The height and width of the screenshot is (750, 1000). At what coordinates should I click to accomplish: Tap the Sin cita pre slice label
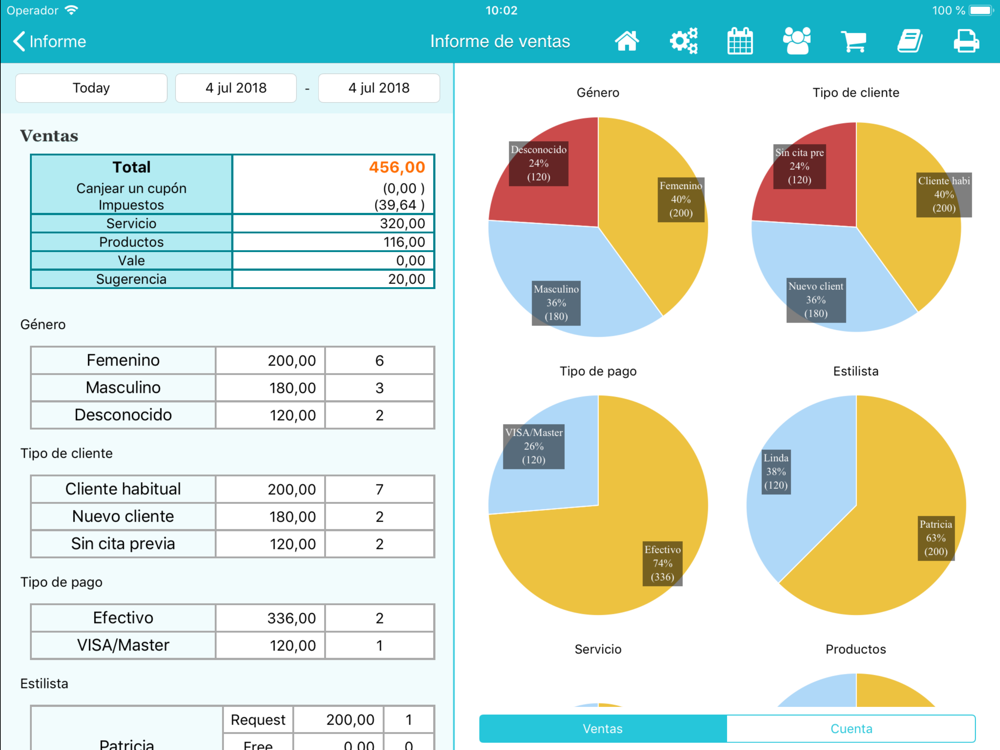click(x=799, y=166)
